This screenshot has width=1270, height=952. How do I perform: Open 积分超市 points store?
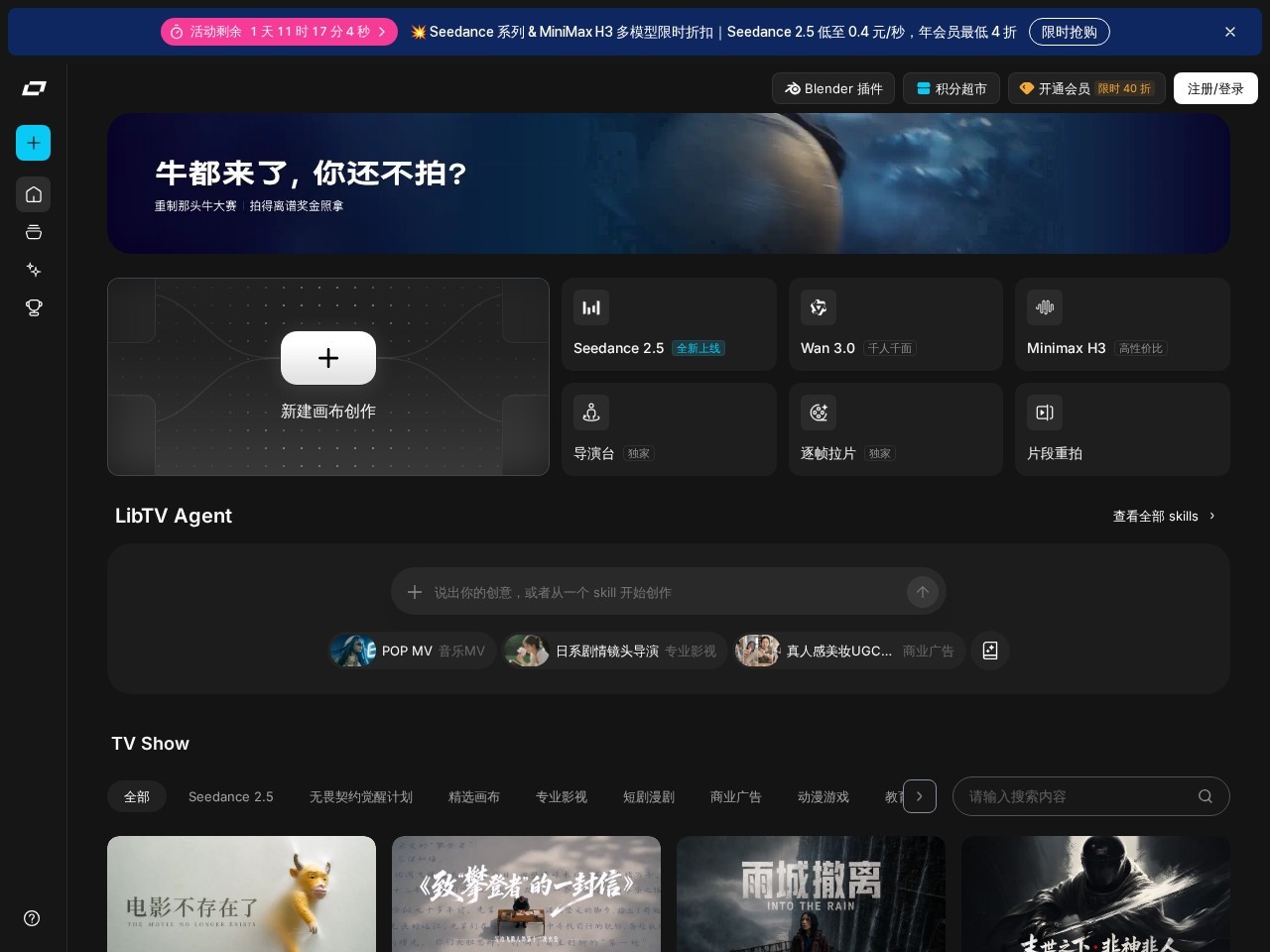tap(952, 88)
